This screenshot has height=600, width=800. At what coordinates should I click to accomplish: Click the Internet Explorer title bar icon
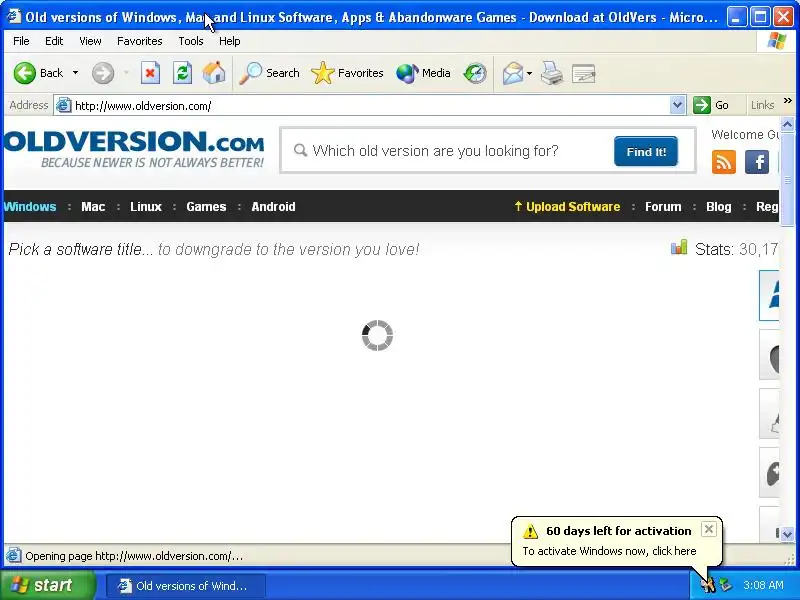click(x=13, y=16)
